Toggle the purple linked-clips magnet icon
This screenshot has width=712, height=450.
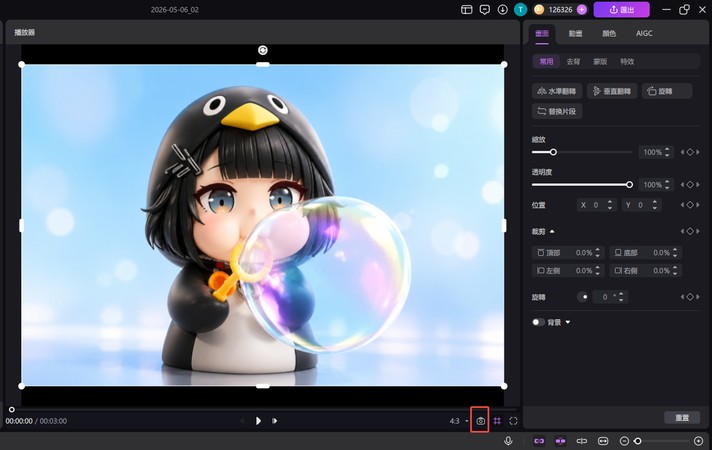[x=539, y=441]
